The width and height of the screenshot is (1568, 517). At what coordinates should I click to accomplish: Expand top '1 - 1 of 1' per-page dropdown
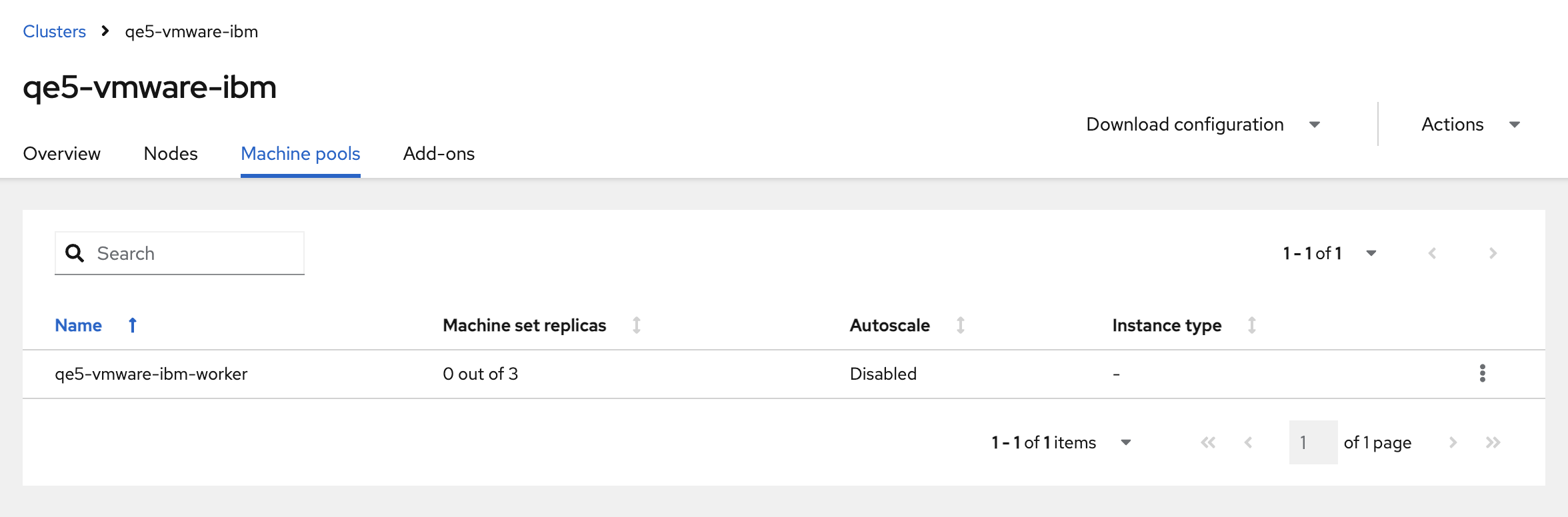click(1371, 253)
